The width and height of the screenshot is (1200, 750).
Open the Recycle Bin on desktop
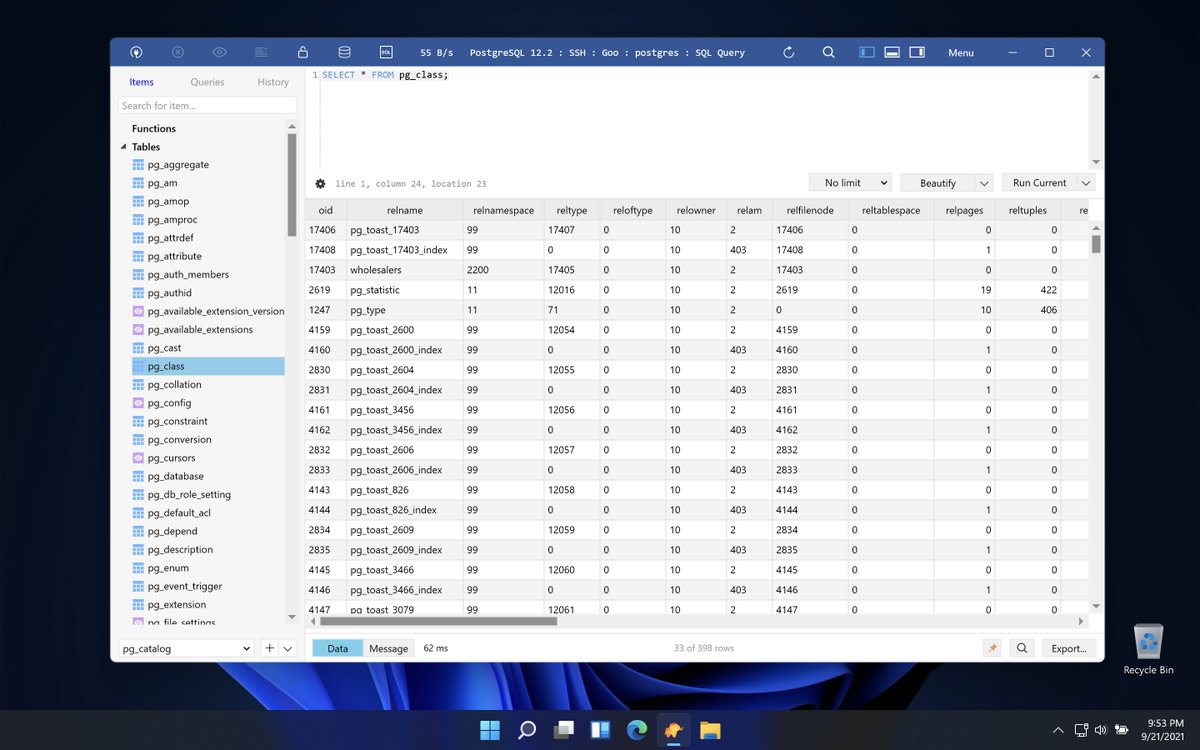point(1148,649)
